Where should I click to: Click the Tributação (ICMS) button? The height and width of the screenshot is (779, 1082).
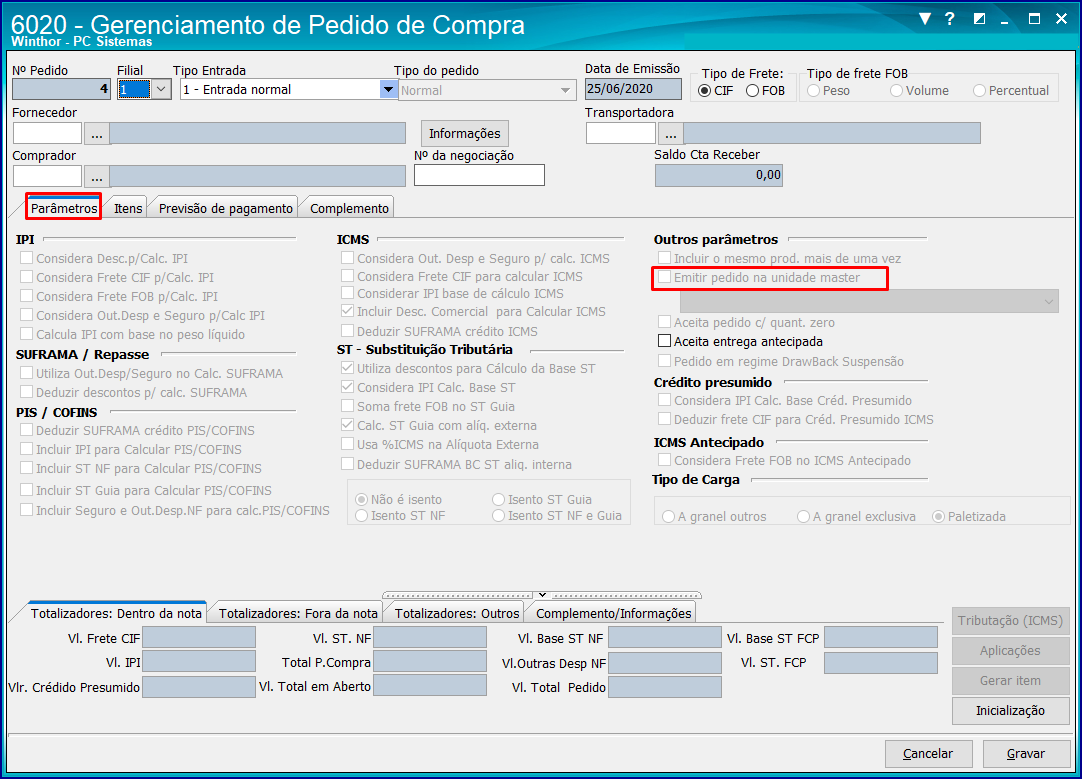tap(1010, 621)
